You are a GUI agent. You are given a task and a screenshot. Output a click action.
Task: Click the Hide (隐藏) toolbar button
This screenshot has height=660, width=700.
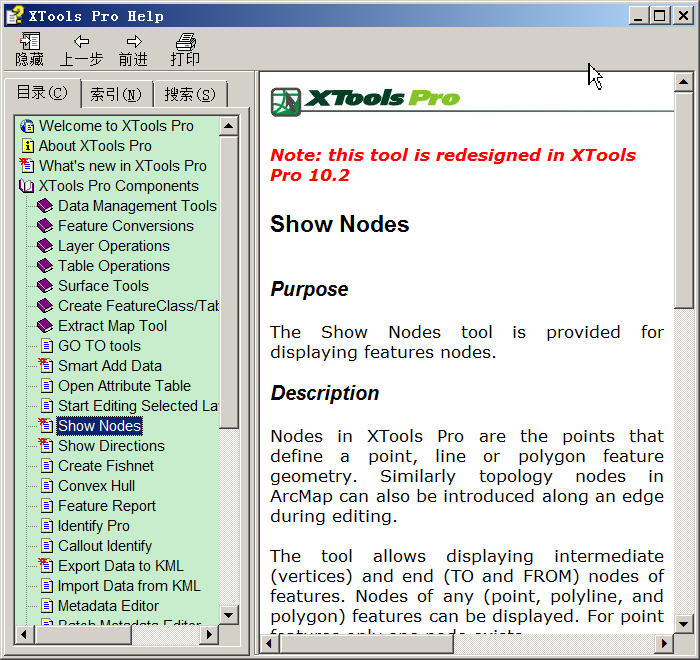click(x=29, y=50)
